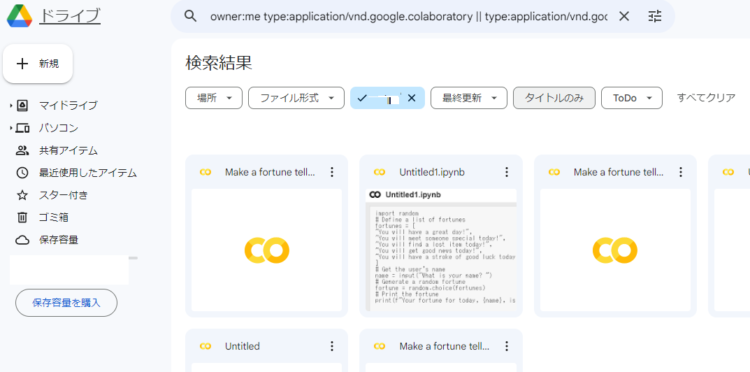Open the ドライブ home link
750x372 pixels.
[x=70, y=16]
